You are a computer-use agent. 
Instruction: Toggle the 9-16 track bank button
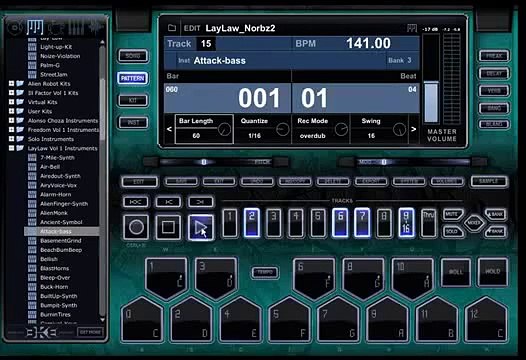(x=406, y=222)
